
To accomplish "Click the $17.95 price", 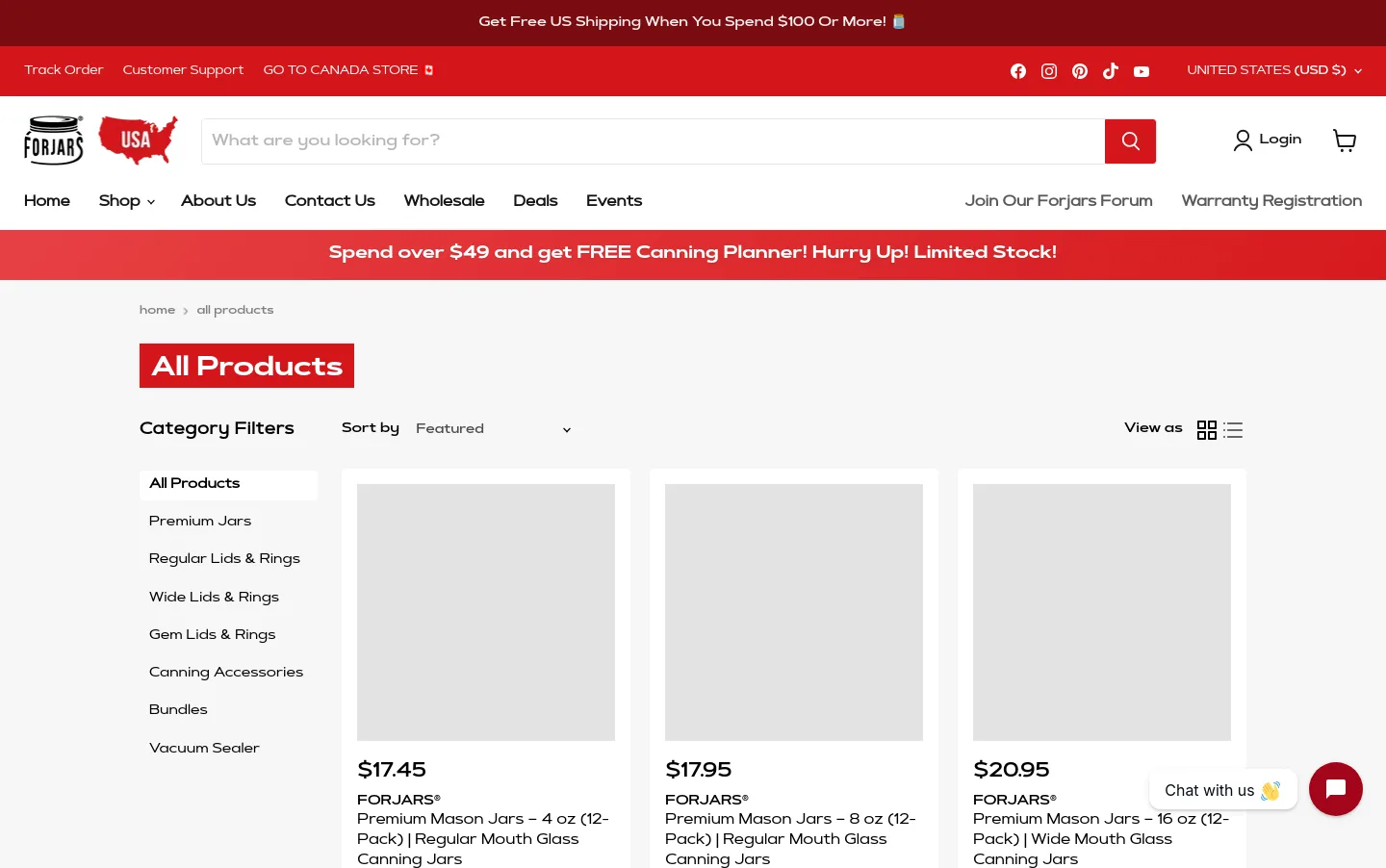I will point(699,770).
